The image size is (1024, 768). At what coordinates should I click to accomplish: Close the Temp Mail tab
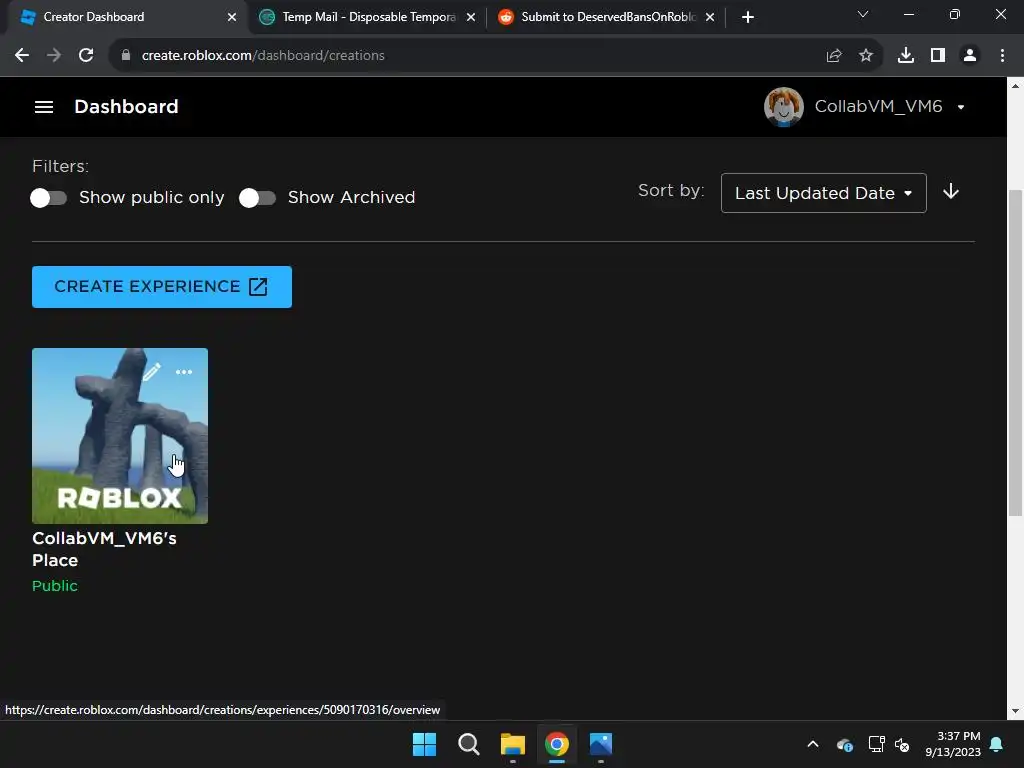(471, 17)
